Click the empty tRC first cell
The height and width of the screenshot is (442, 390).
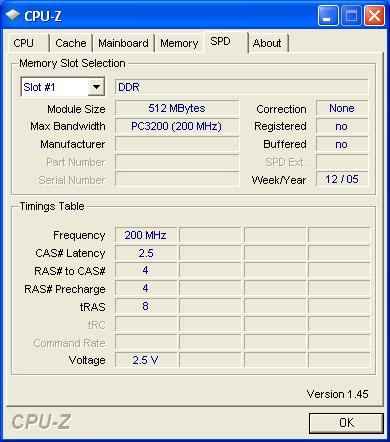pos(146,324)
